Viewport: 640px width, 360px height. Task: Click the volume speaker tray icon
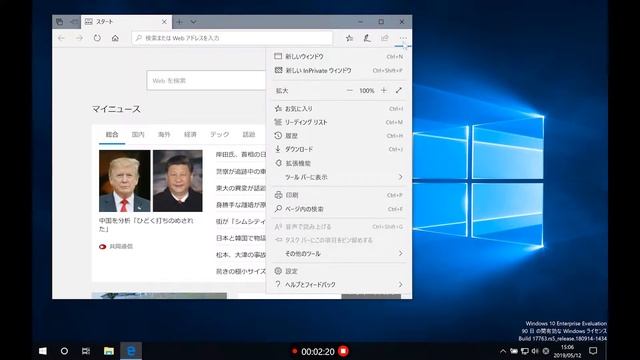(535, 351)
